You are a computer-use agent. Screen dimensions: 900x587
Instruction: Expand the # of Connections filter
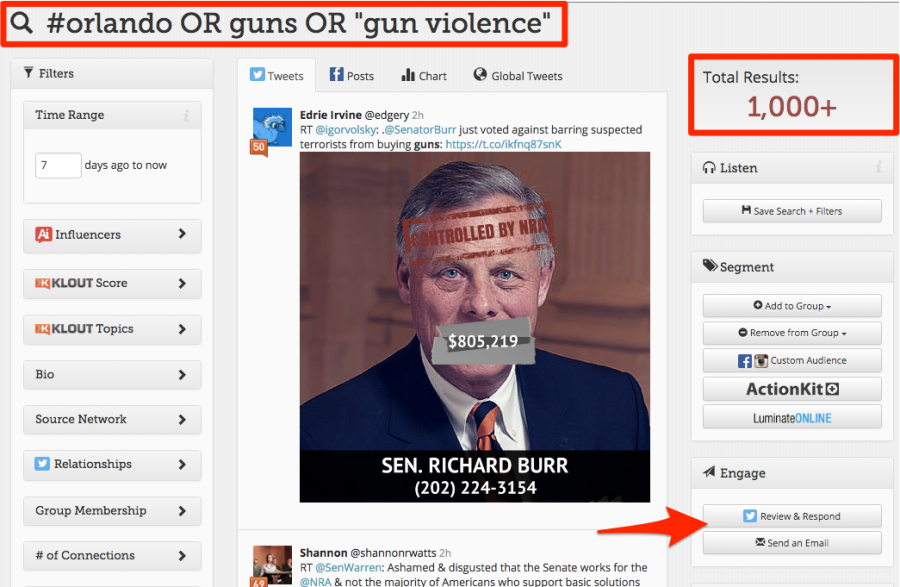click(112, 555)
